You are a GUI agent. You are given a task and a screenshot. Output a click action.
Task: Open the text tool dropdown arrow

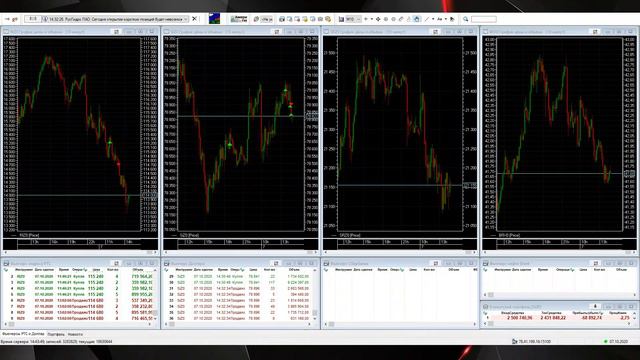point(446,19)
